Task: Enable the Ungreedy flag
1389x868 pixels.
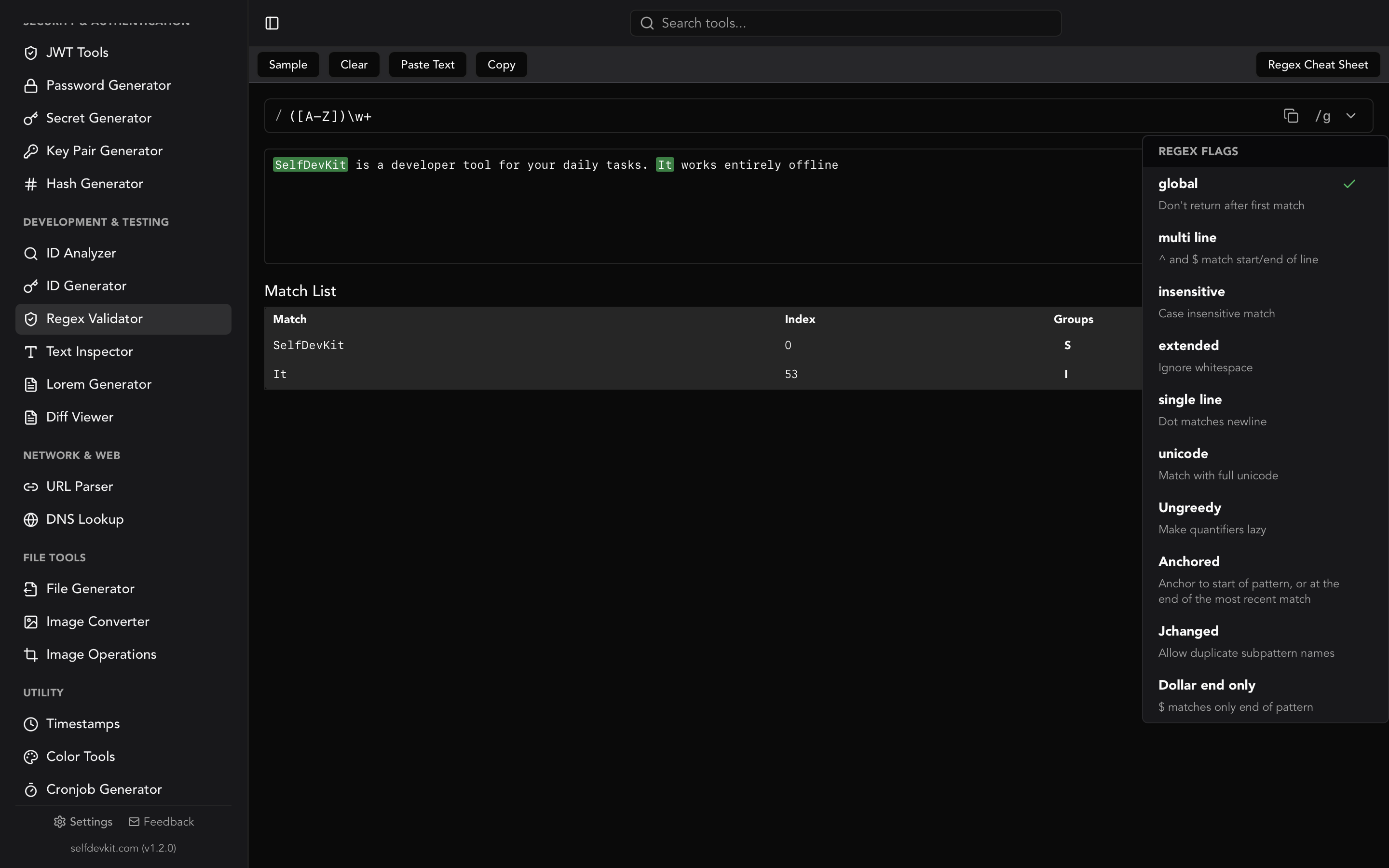Action: coord(1265,518)
